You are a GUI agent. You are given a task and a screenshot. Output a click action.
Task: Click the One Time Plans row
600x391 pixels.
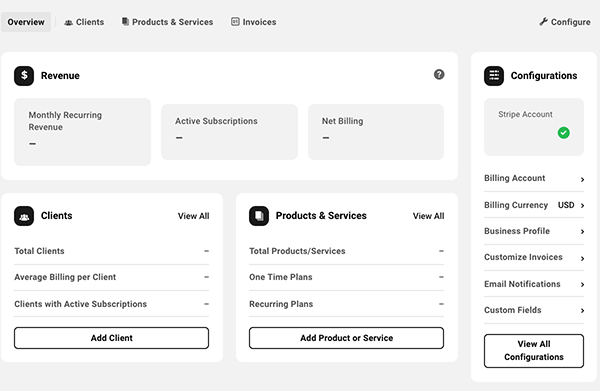coord(346,277)
